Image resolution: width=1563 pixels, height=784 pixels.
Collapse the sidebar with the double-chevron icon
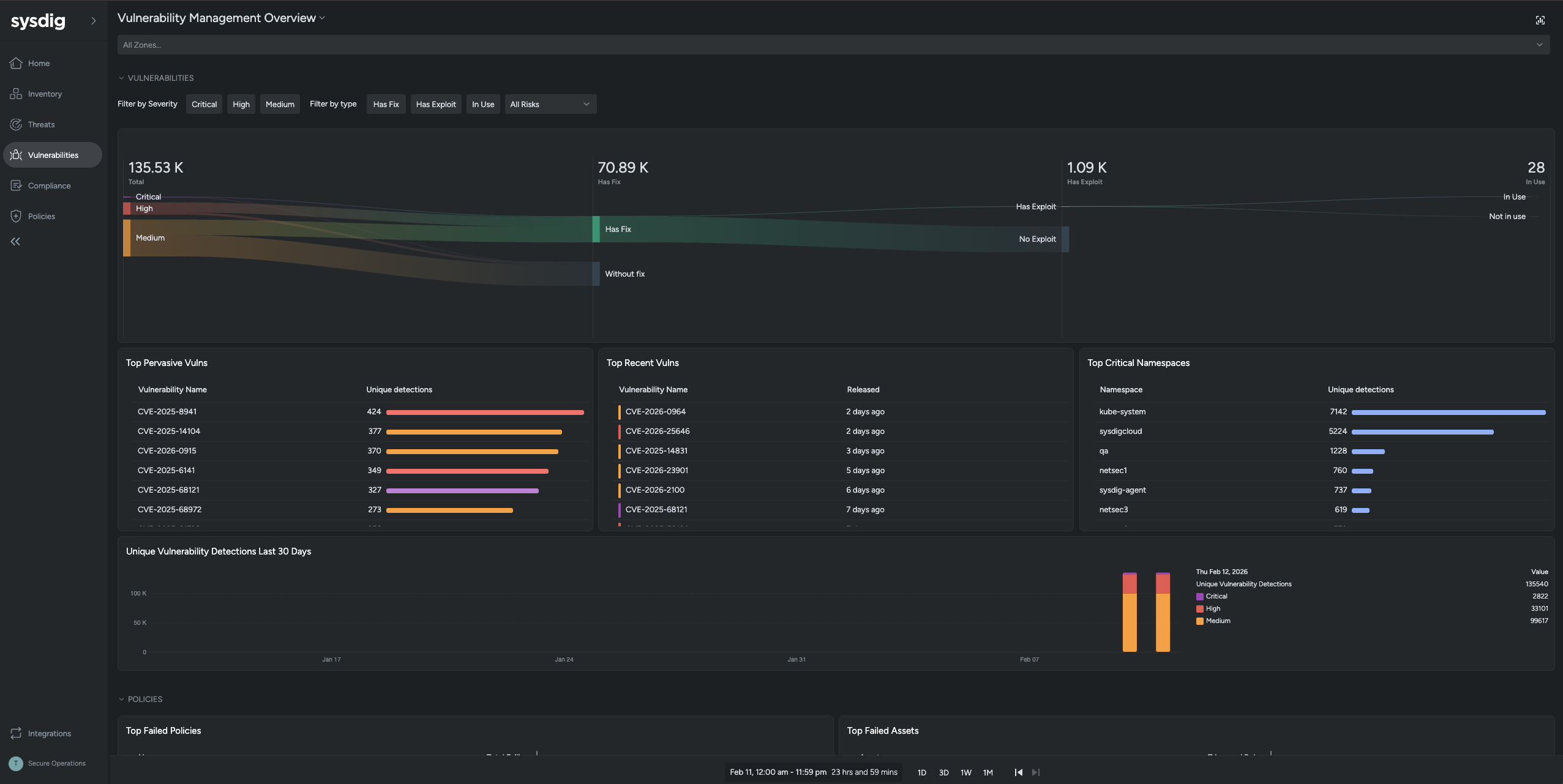(x=15, y=241)
